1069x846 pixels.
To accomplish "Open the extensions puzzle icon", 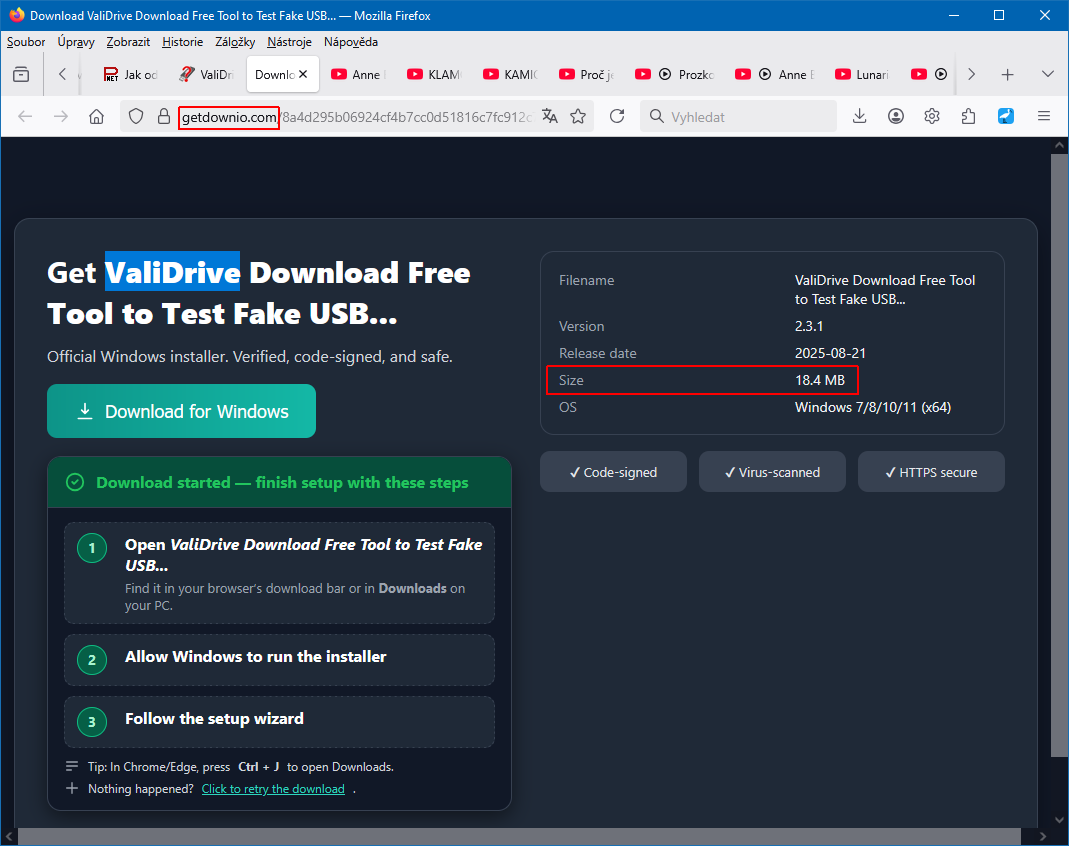I will pos(968,117).
